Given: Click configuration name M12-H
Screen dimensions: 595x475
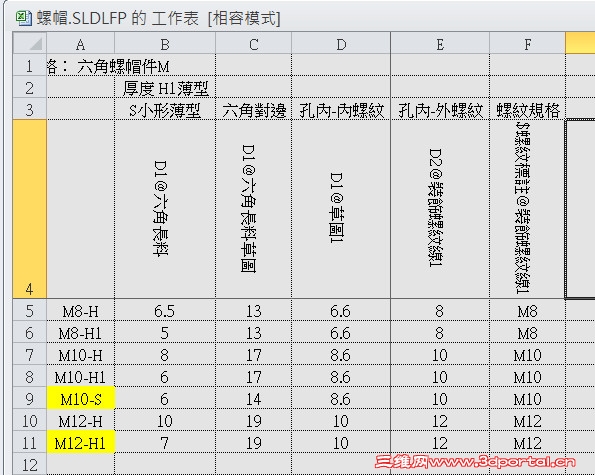Looking at the screenshot, I should click(80, 421).
